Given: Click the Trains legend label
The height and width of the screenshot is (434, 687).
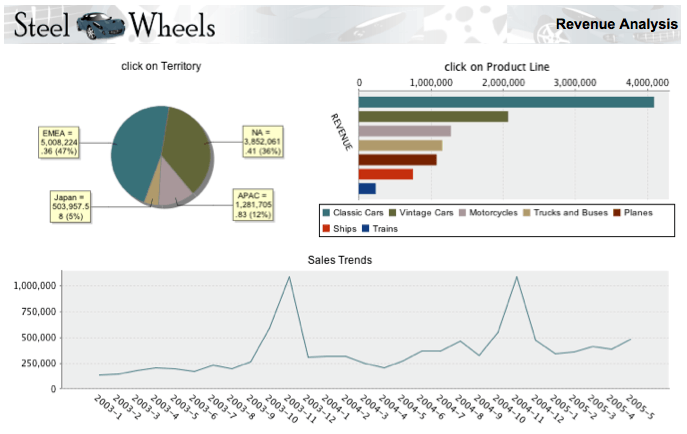Looking at the screenshot, I should click(x=385, y=229).
